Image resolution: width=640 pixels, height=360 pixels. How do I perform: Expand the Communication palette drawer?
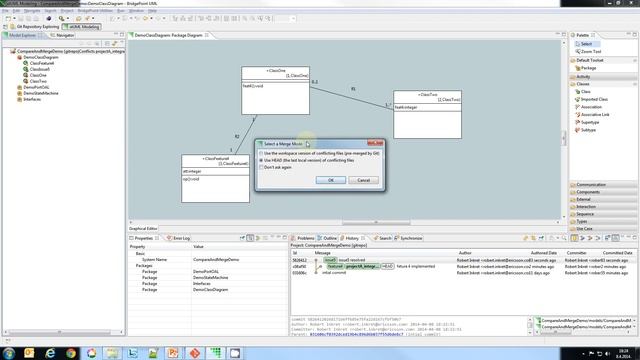pyautogui.click(x=603, y=185)
